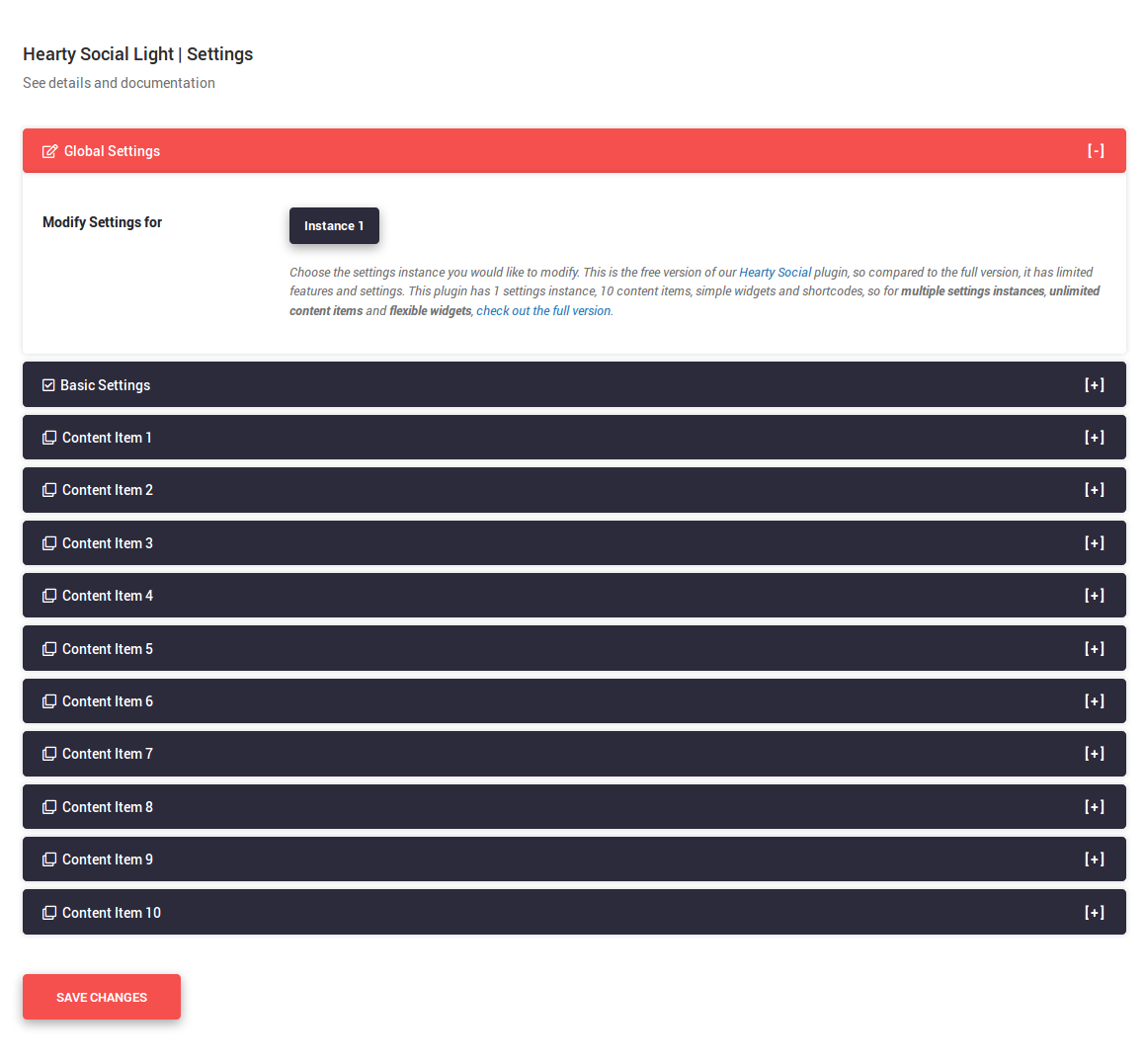Open the Hearty Social link
The height and width of the screenshot is (1064, 1146).
click(x=775, y=273)
